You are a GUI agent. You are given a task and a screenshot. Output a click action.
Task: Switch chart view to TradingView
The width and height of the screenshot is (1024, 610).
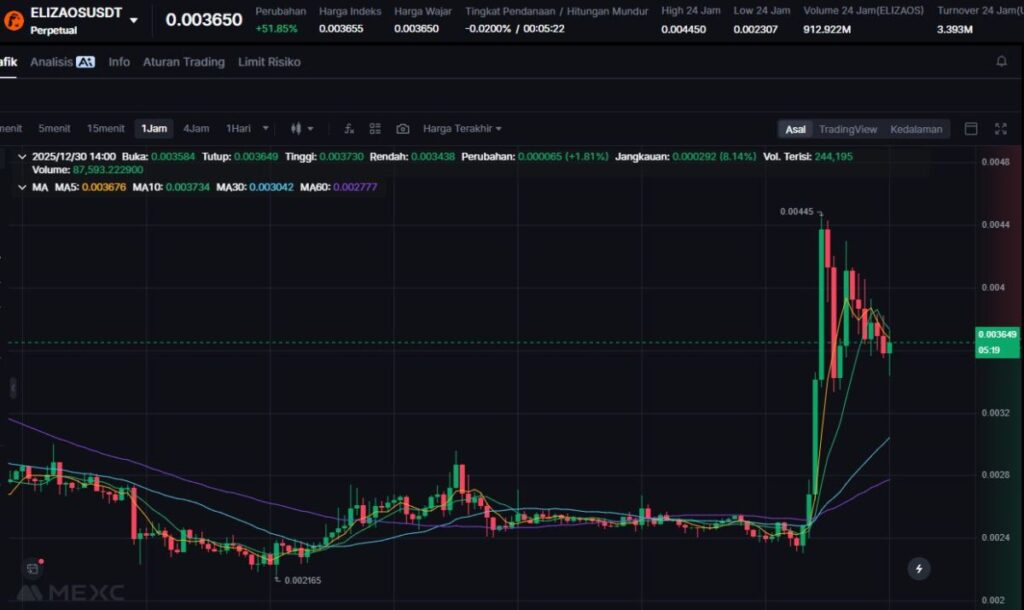[847, 129]
